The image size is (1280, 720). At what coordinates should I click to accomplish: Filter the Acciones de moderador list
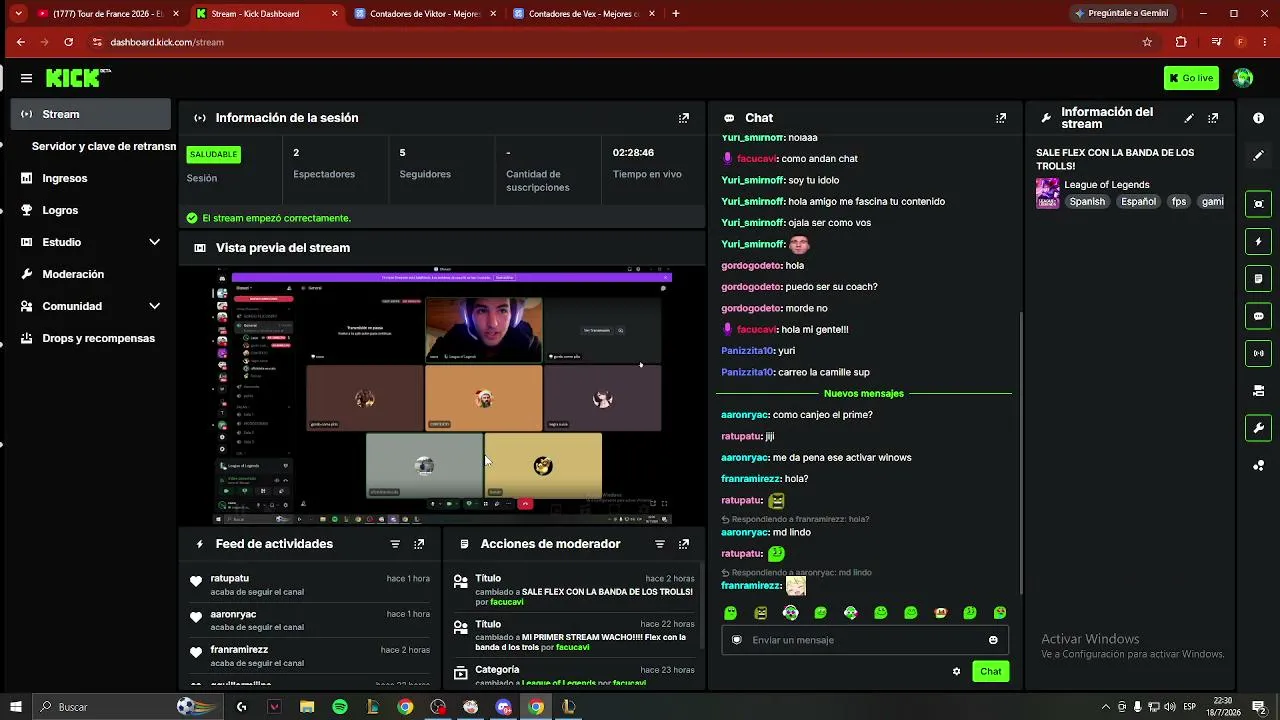coord(660,544)
